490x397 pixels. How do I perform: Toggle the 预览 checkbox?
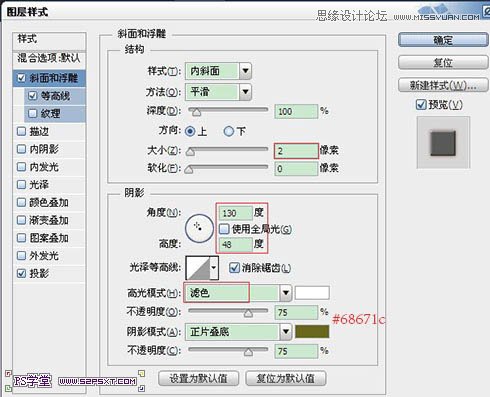pyautogui.click(x=421, y=105)
